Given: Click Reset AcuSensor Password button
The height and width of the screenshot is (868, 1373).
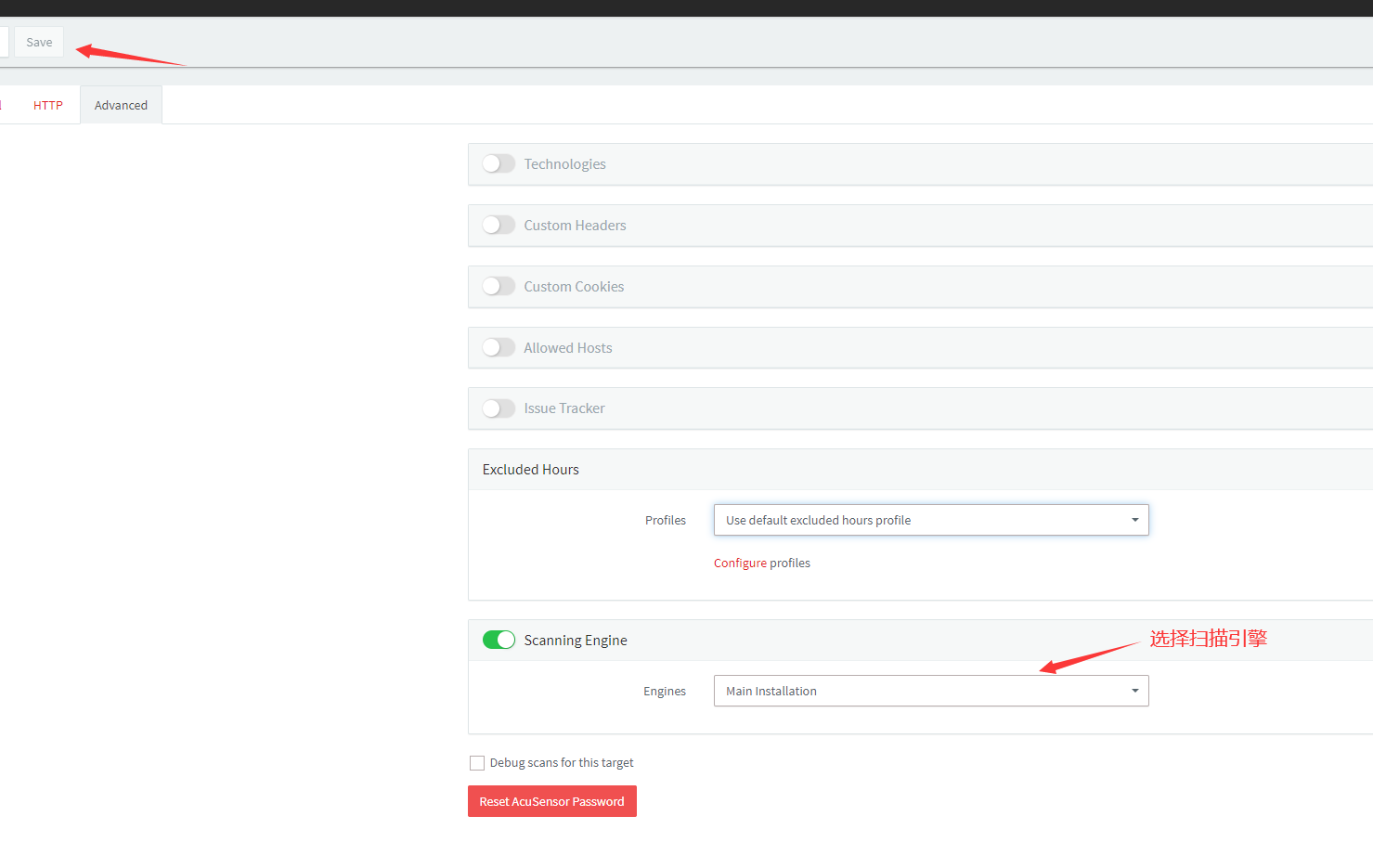Looking at the screenshot, I should pyautogui.click(x=552, y=801).
